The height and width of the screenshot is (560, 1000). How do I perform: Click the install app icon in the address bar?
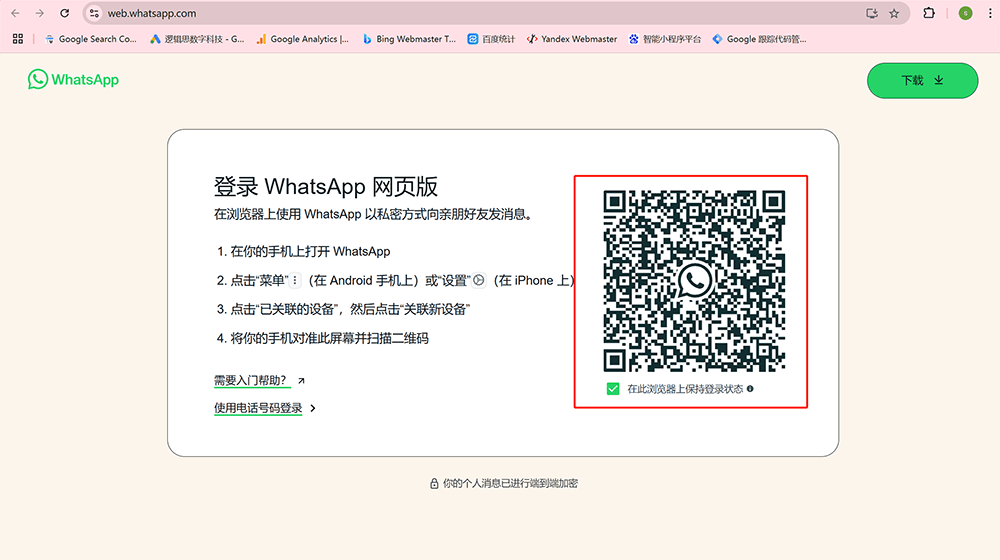[x=872, y=13]
